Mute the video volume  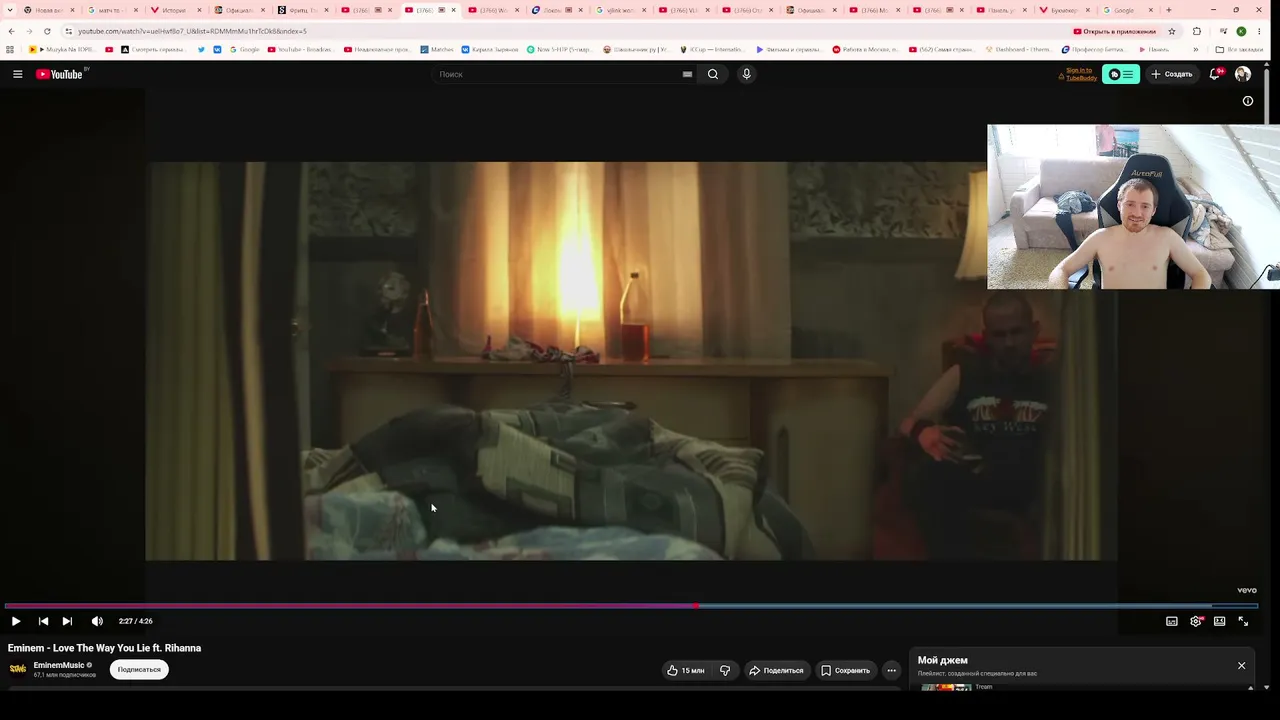pos(97,621)
